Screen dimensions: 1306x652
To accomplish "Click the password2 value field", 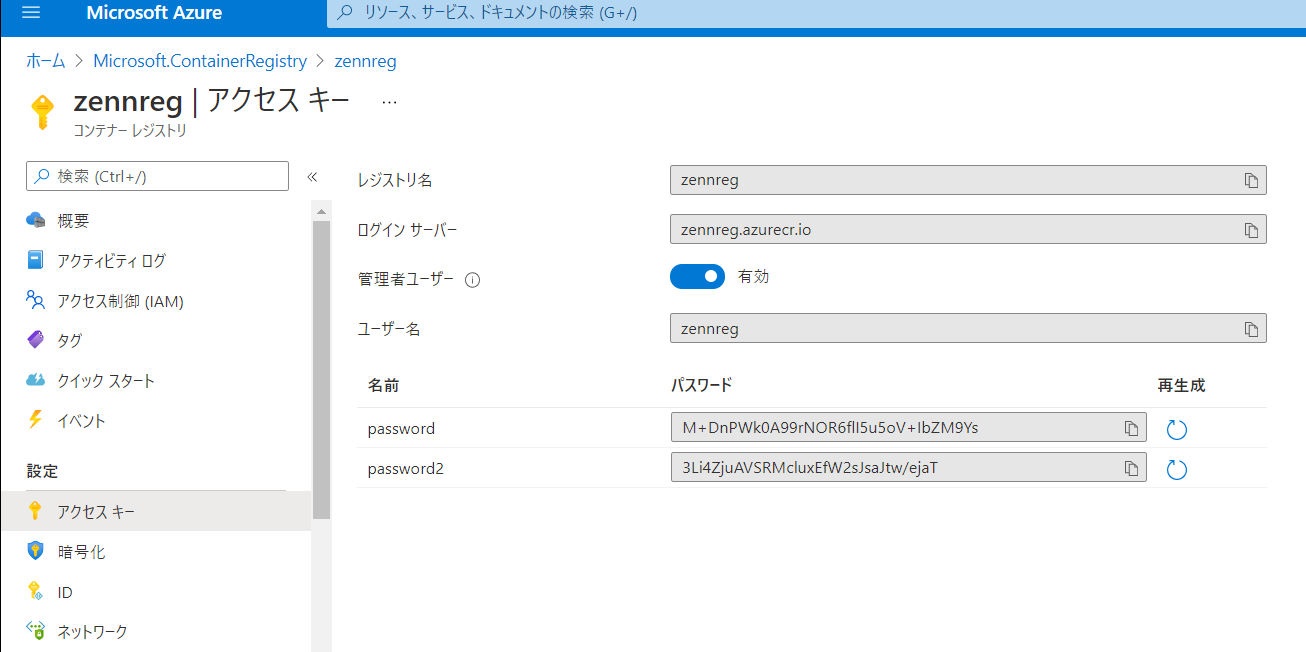I will pyautogui.click(x=908, y=467).
